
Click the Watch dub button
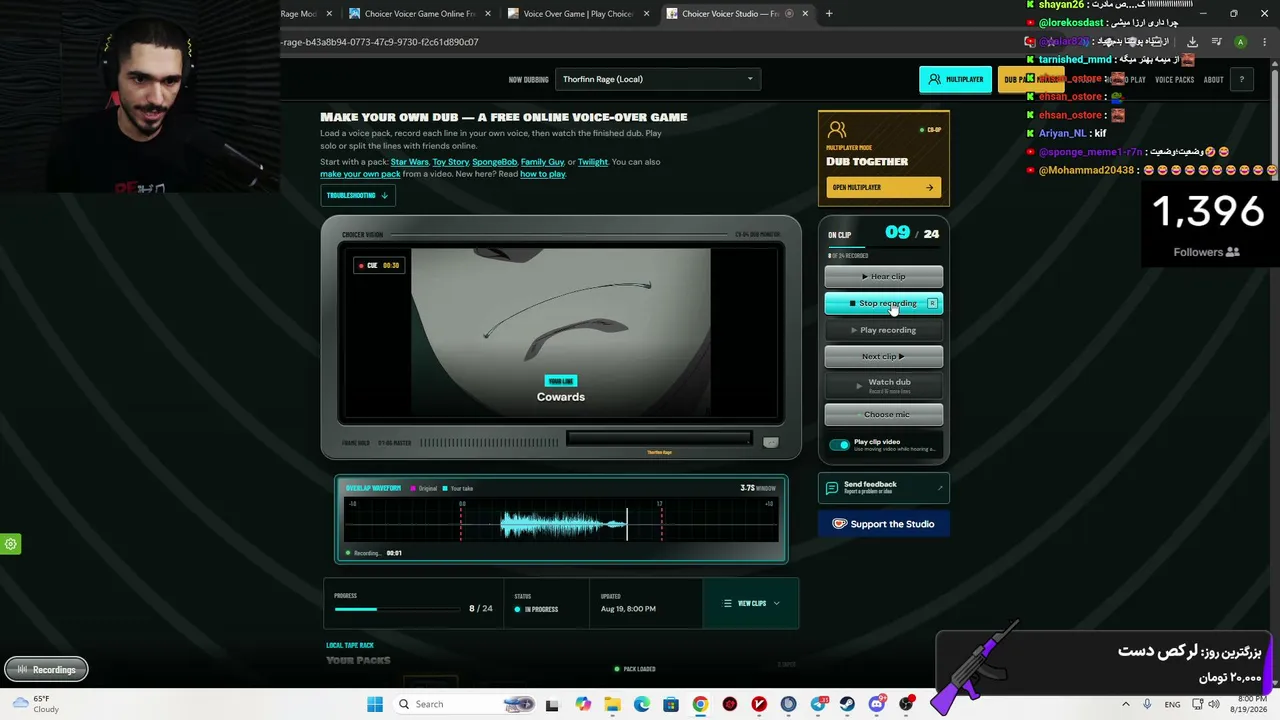click(883, 384)
